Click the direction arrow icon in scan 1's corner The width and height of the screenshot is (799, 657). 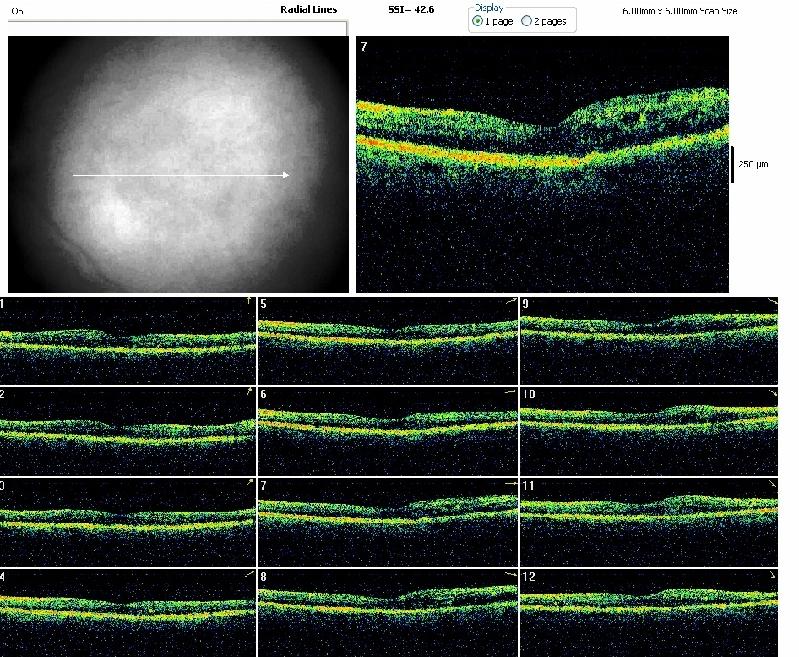coord(249,301)
